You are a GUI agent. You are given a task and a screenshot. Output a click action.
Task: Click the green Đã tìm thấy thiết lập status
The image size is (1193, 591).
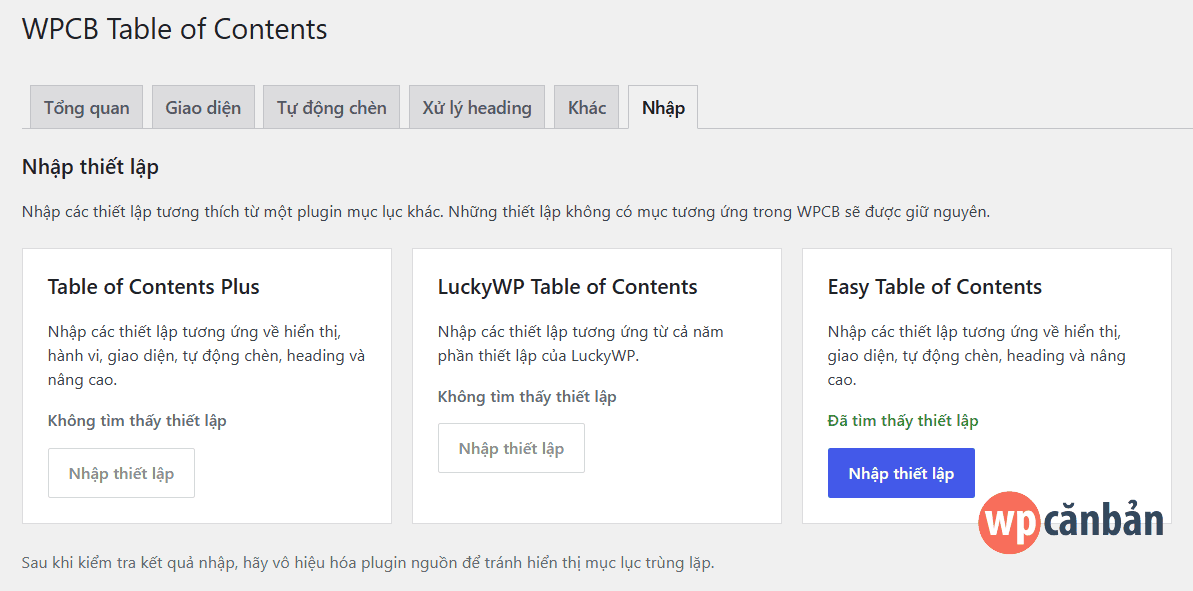[x=903, y=421]
